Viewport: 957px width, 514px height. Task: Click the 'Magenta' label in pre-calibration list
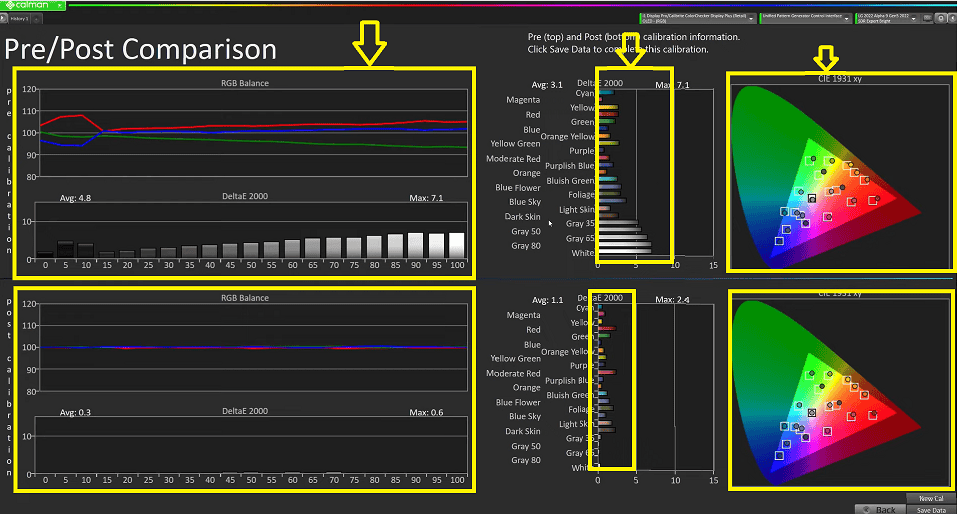click(x=523, y=100)
